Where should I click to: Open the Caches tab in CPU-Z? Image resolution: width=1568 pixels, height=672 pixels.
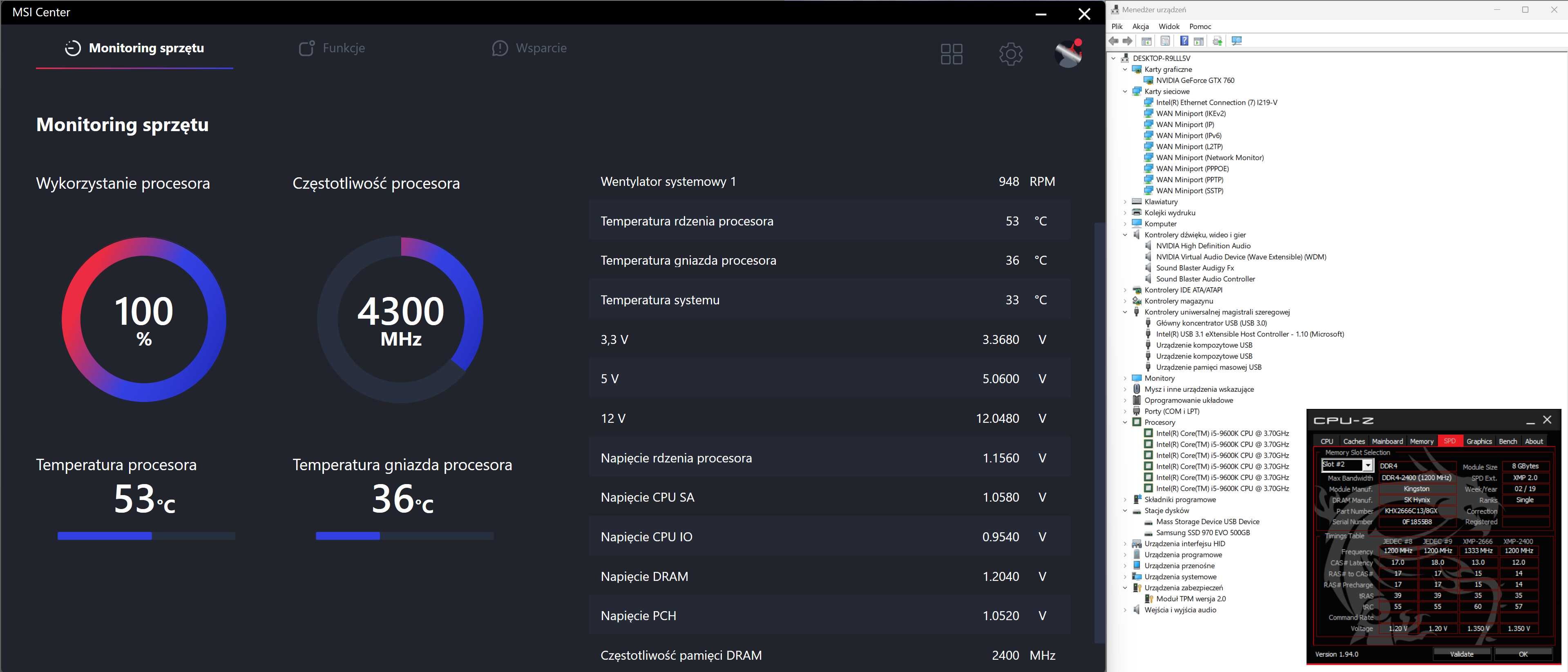pyautogui.click(x=1354, y=441)
